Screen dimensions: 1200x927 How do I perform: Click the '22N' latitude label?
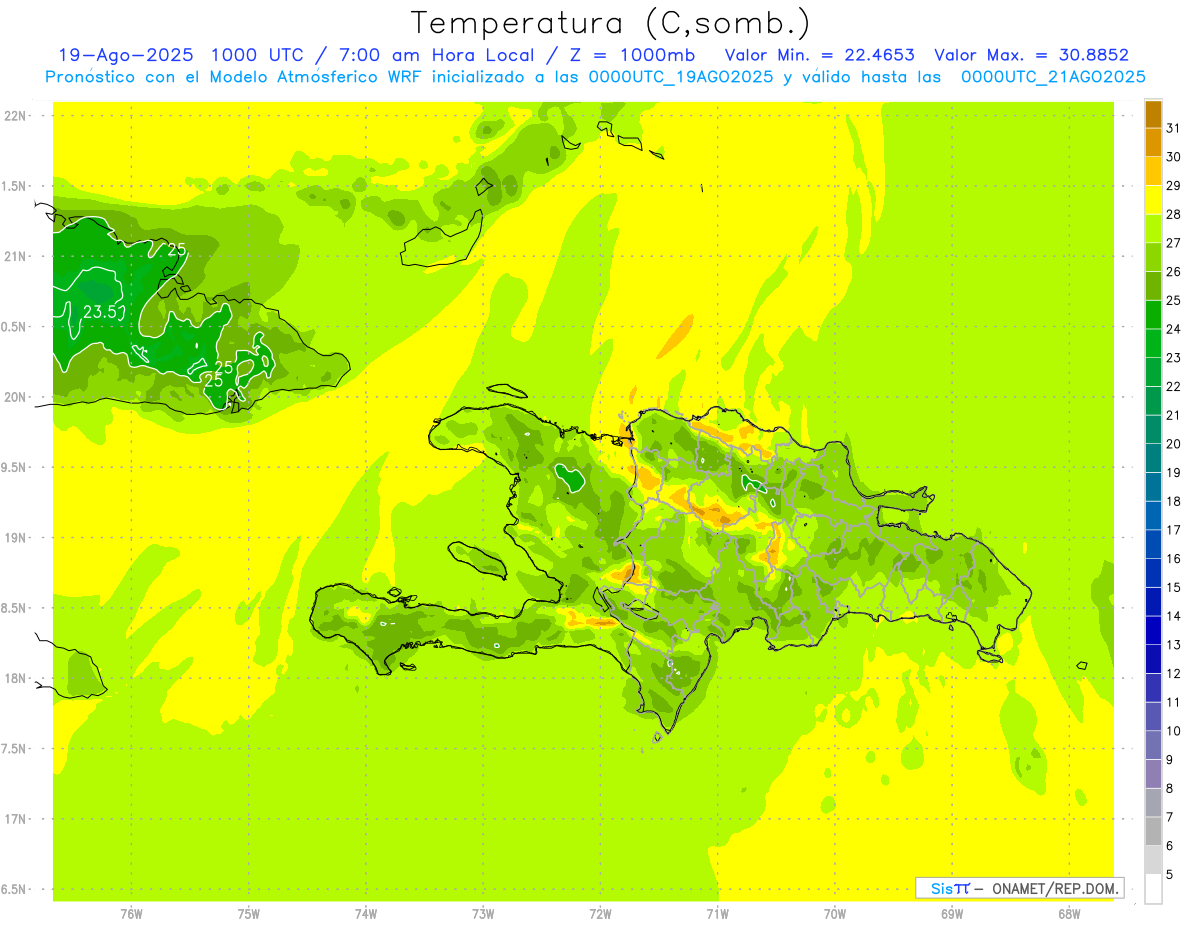click(16, 115)
